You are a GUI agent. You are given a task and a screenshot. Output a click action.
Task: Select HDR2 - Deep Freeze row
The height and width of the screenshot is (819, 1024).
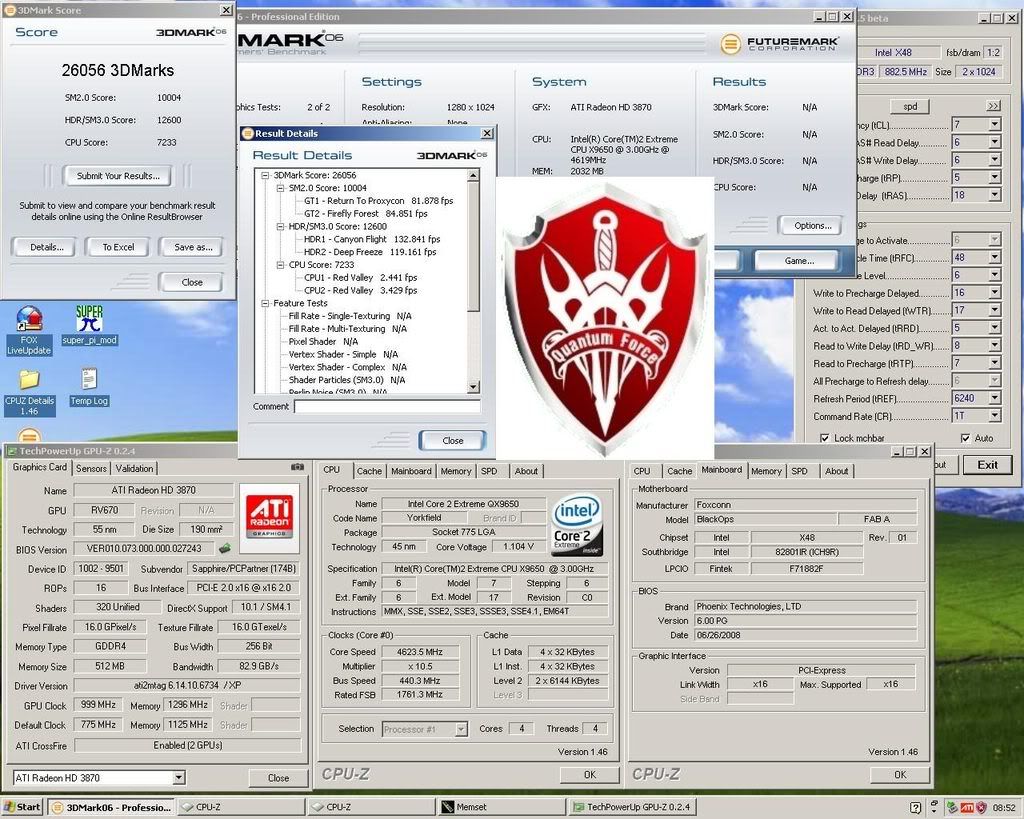(x=370, y=252)
